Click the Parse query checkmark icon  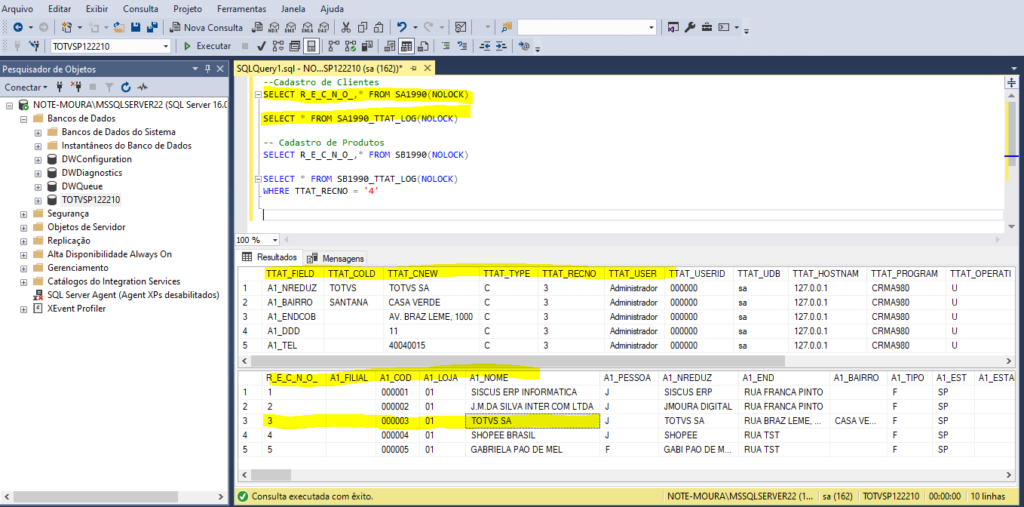pyautogui.click(x=261, y=46)
